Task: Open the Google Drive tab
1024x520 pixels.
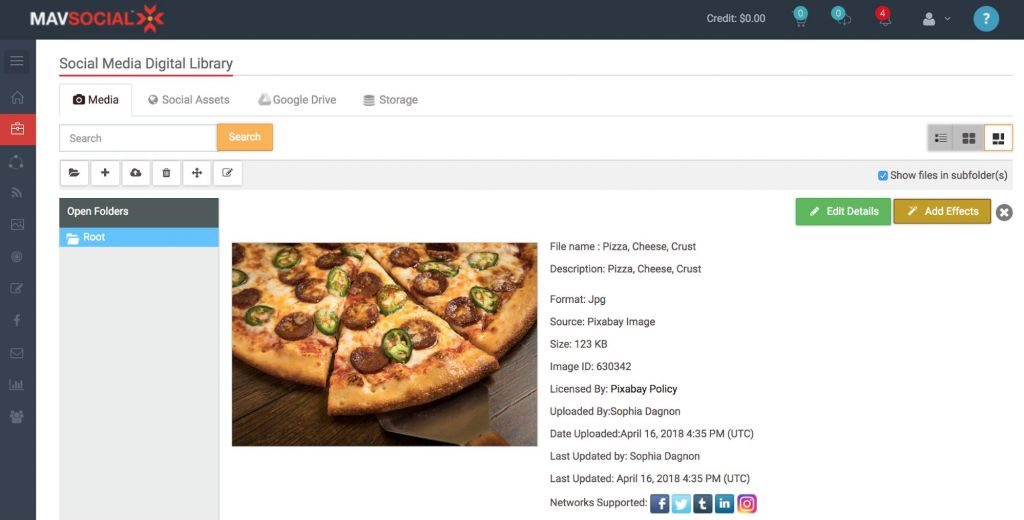Action: (x=297, y=100)
